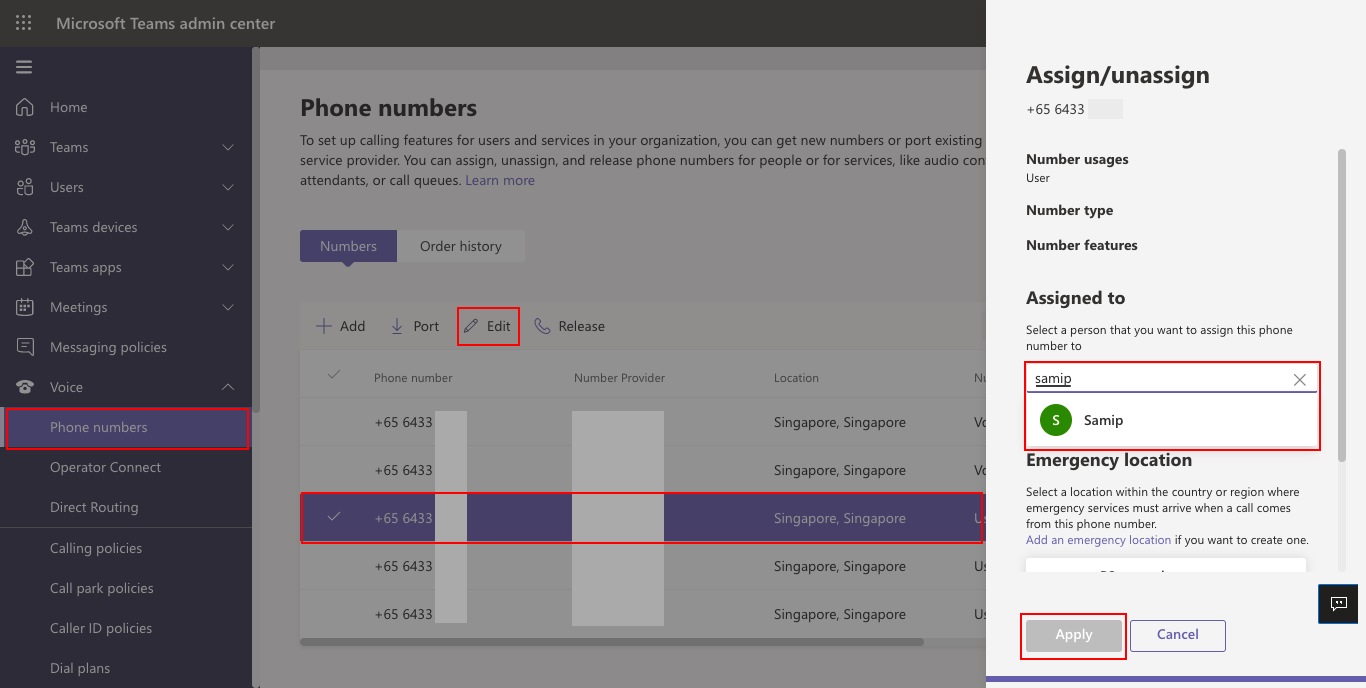This screenshot has height=688, width=1366.
Task: Expand the Meetings section chevron
Action: [228, 307]
